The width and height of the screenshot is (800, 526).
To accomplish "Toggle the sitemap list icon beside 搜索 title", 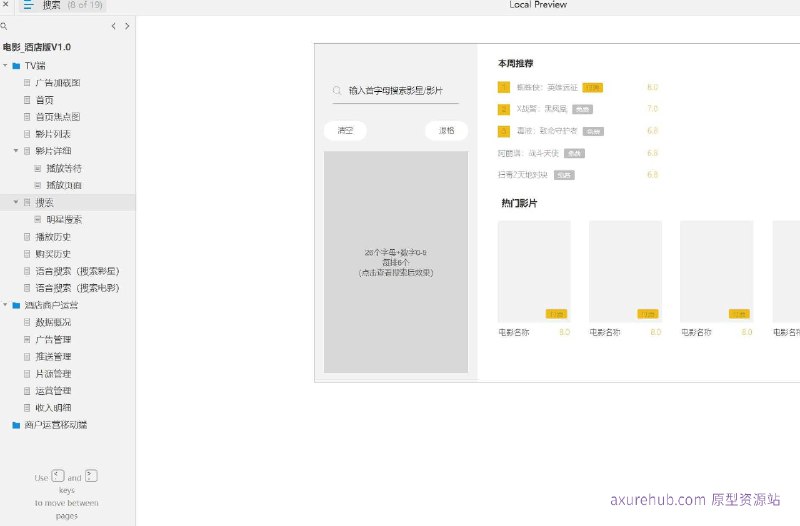I will click(x=28, y=5).
